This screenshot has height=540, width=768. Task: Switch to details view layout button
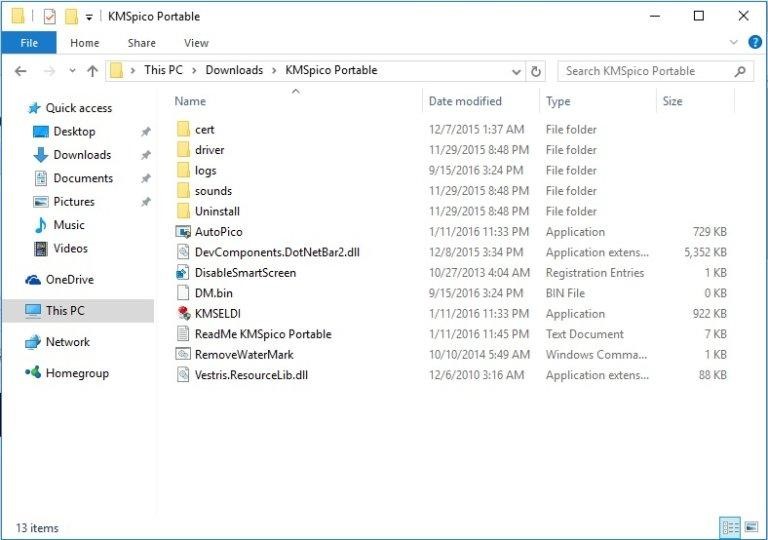point(728,527)
